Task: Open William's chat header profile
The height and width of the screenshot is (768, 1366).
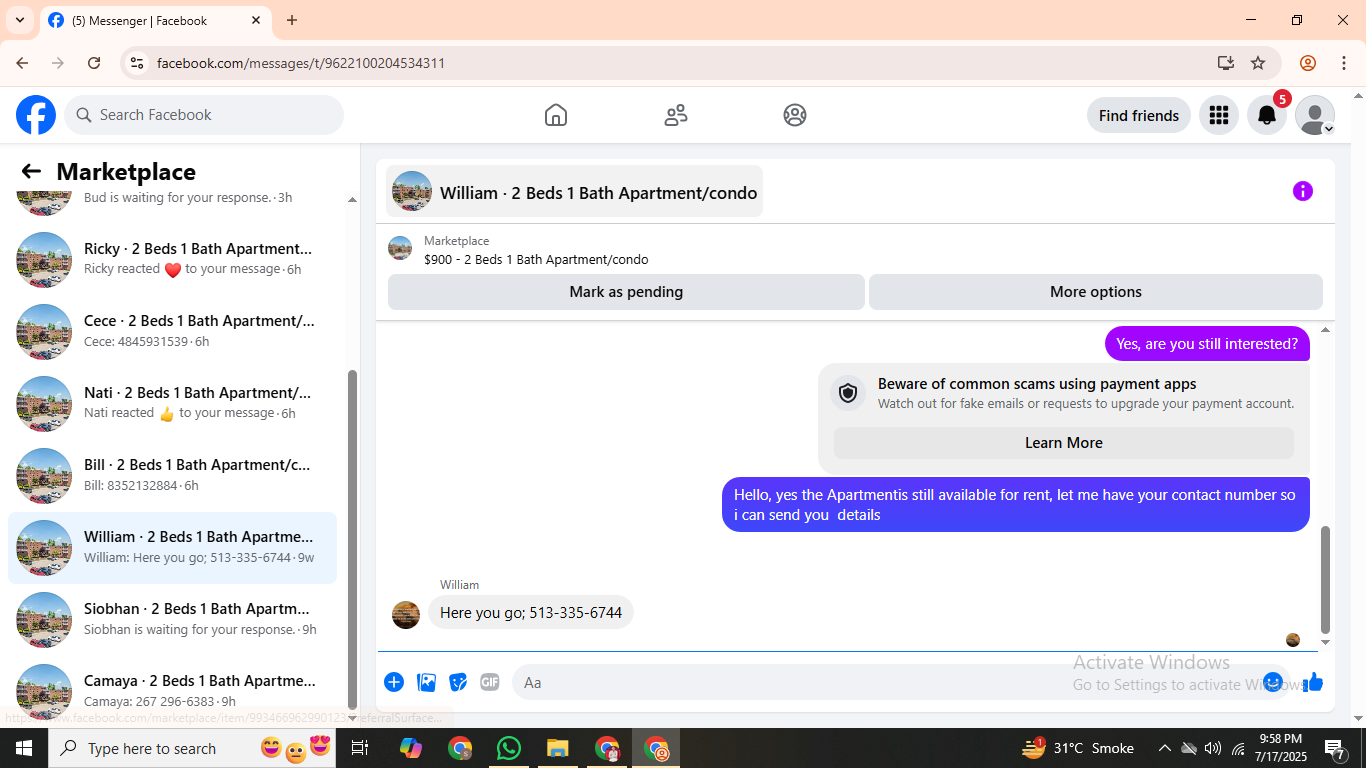Action: point(574,191)
